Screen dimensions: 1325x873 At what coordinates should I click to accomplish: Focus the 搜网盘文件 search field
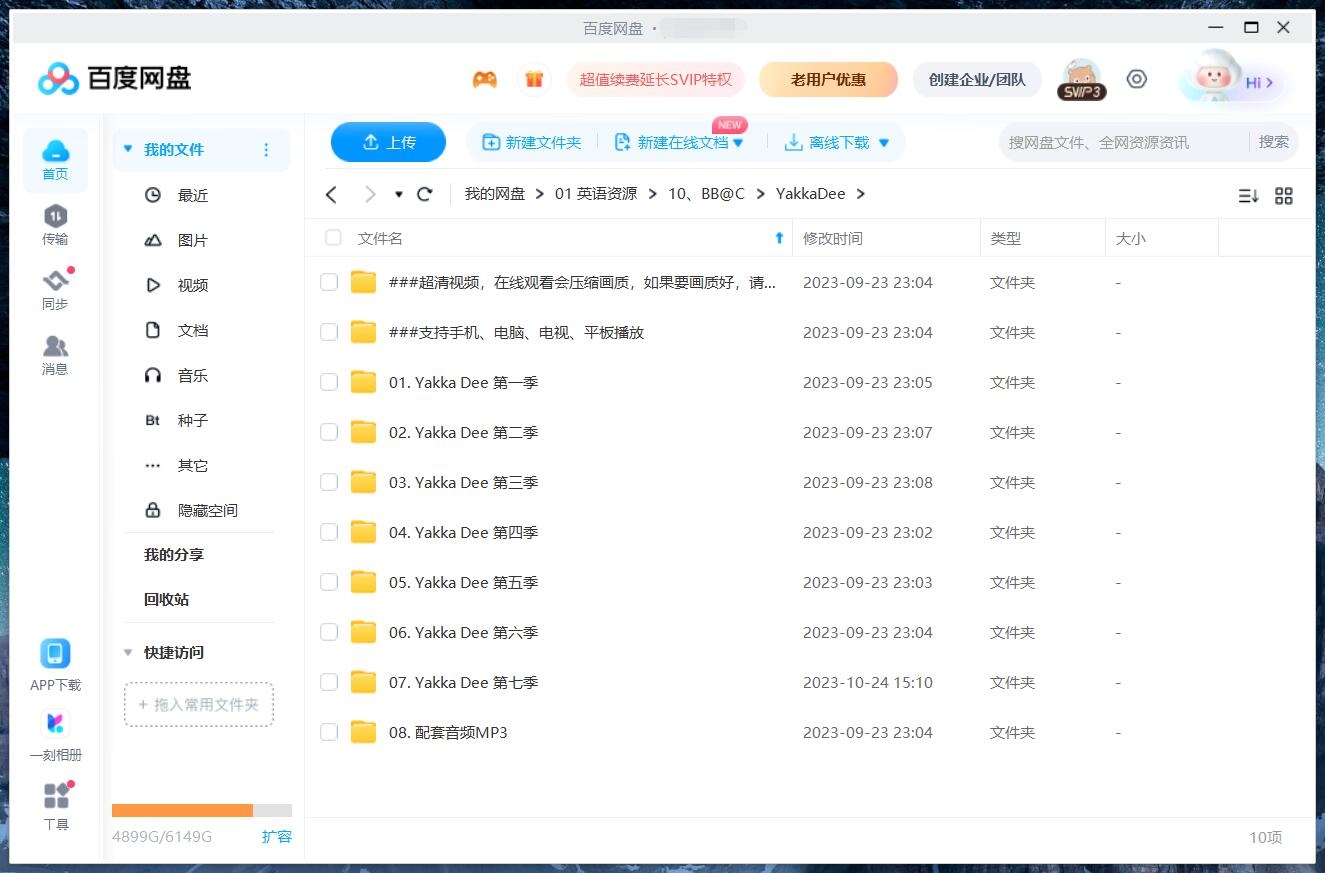1123,143
